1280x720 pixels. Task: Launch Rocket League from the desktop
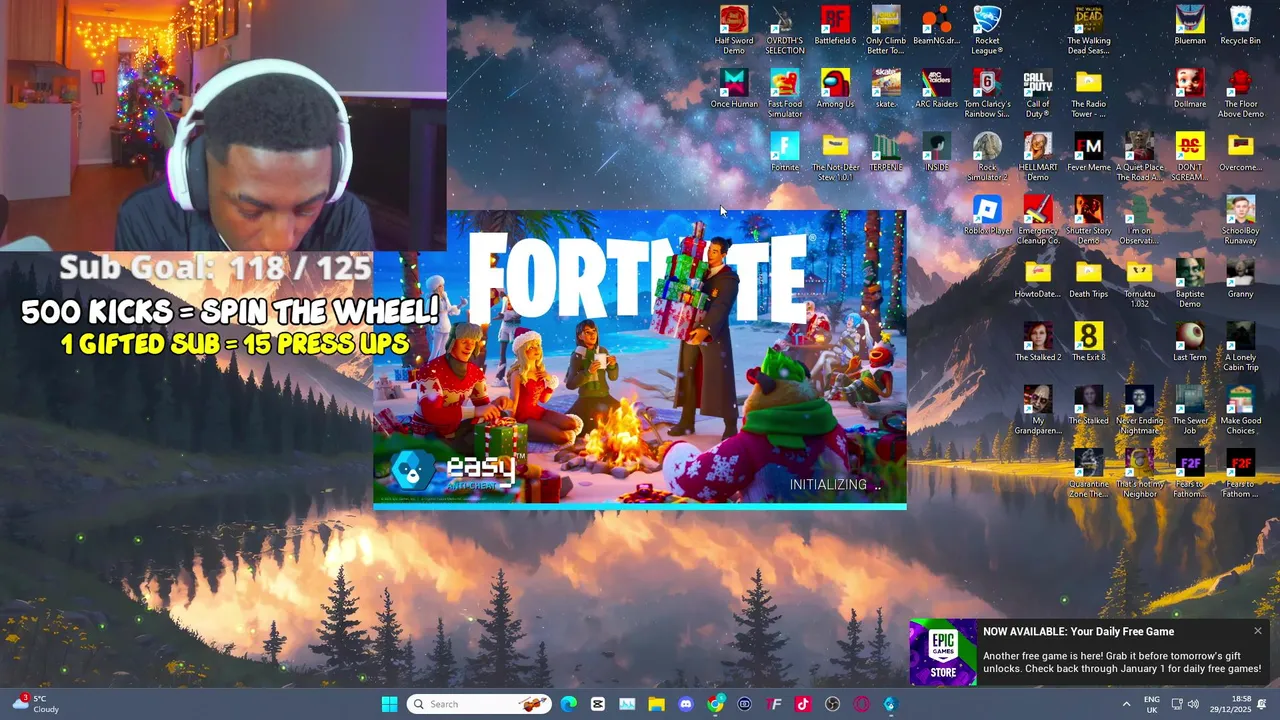point(987,30)
